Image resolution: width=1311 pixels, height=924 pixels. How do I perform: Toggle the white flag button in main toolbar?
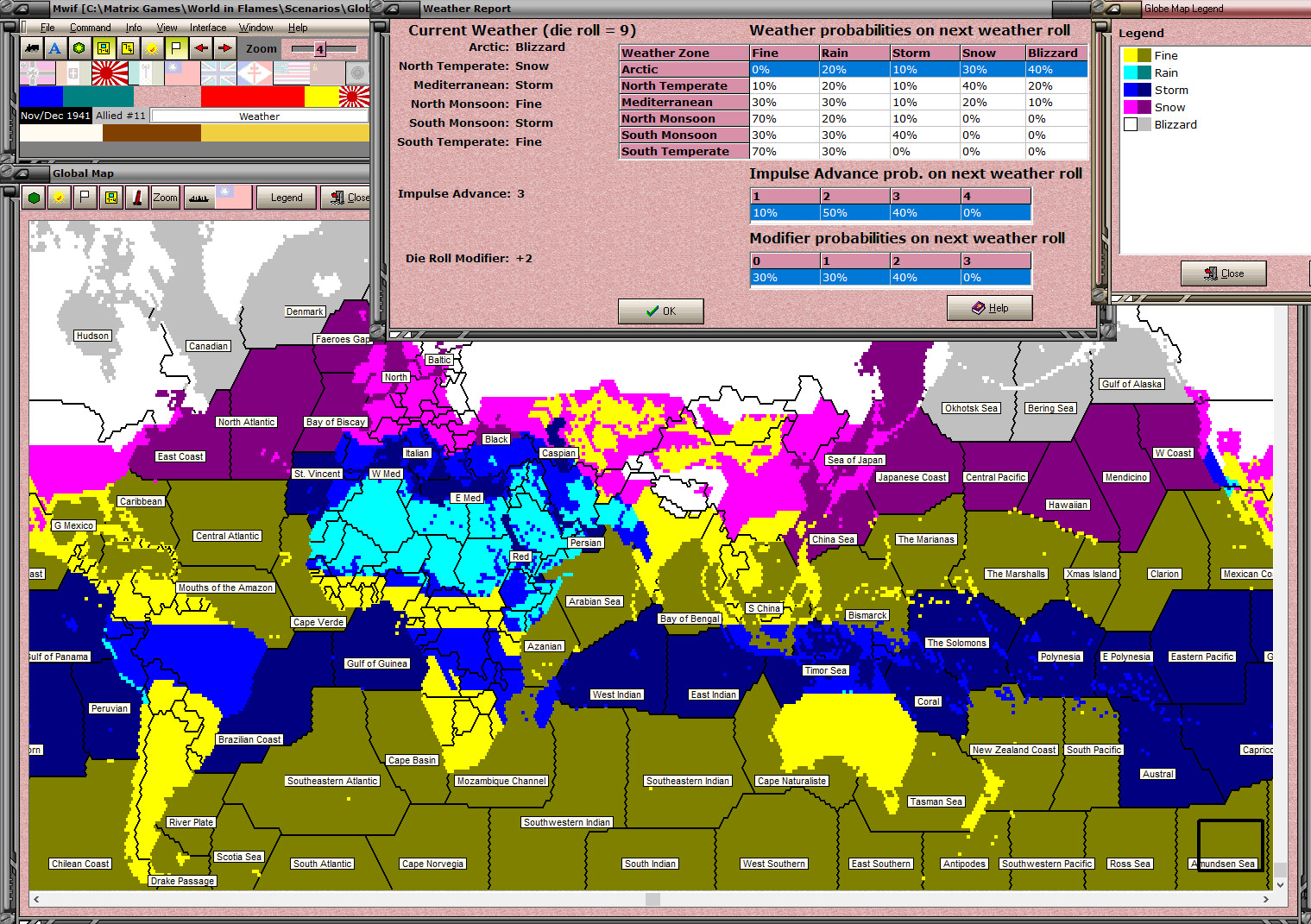point(176,48)
